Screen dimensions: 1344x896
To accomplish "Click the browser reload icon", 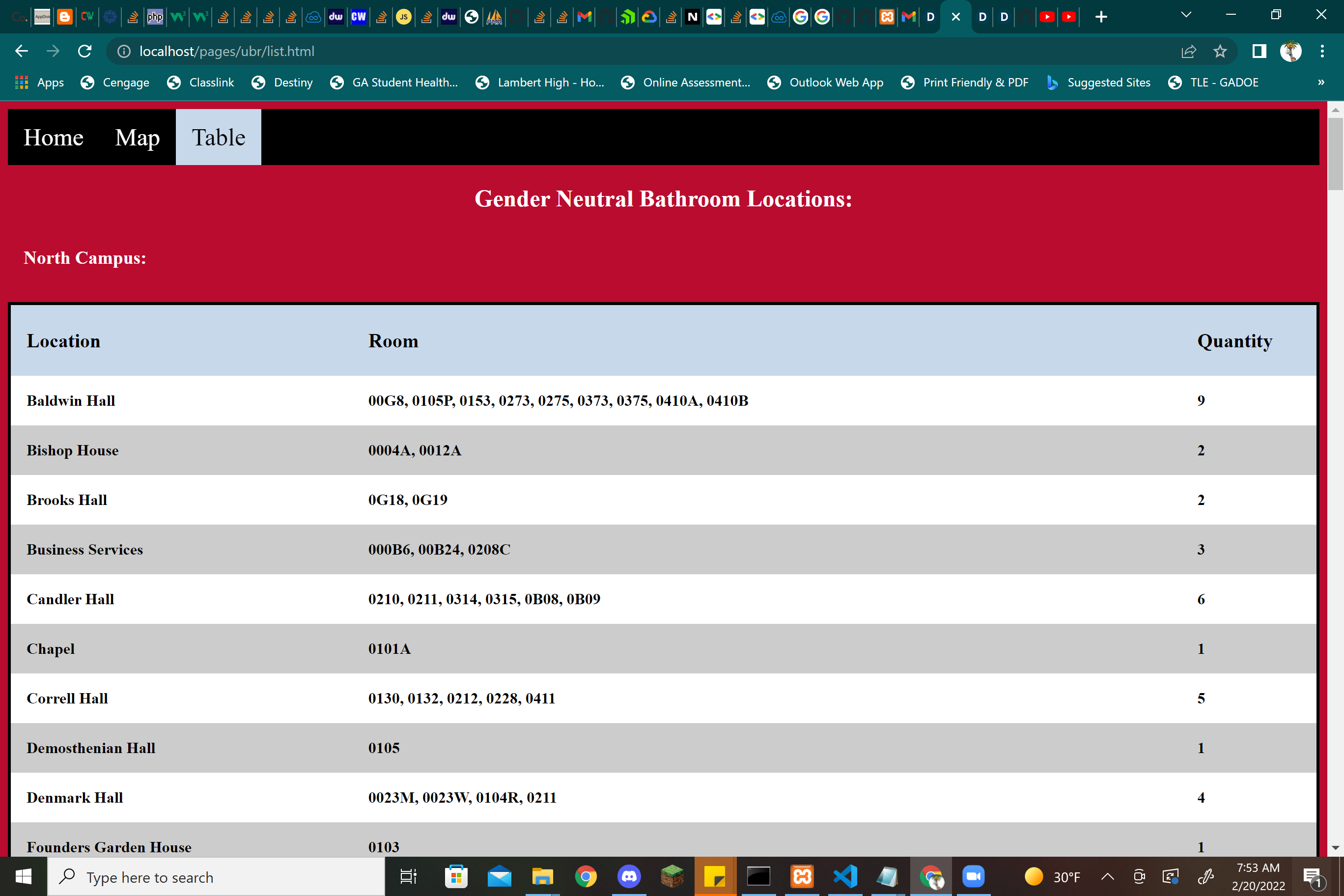I will click(84, 52).
